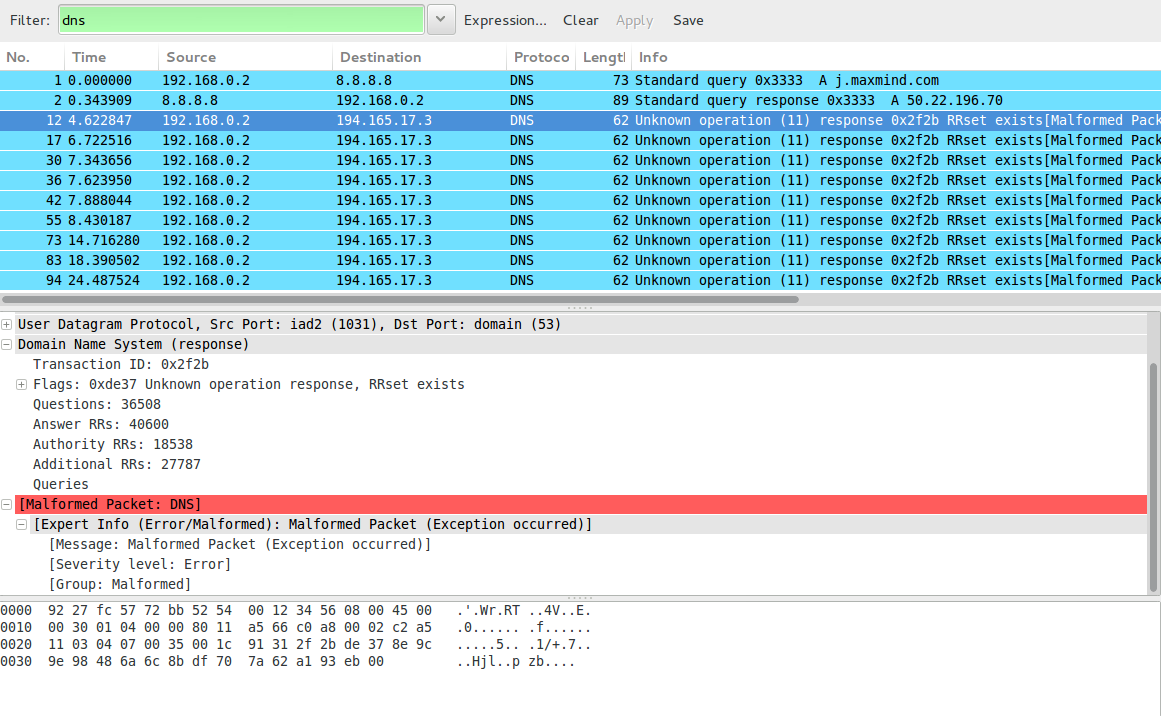Image resolution: width=1161 pixels, height=716 pixels.
Task: Expand the Flags: 0xde37 field
Action: pyautogui.click(x=21, y=384)
